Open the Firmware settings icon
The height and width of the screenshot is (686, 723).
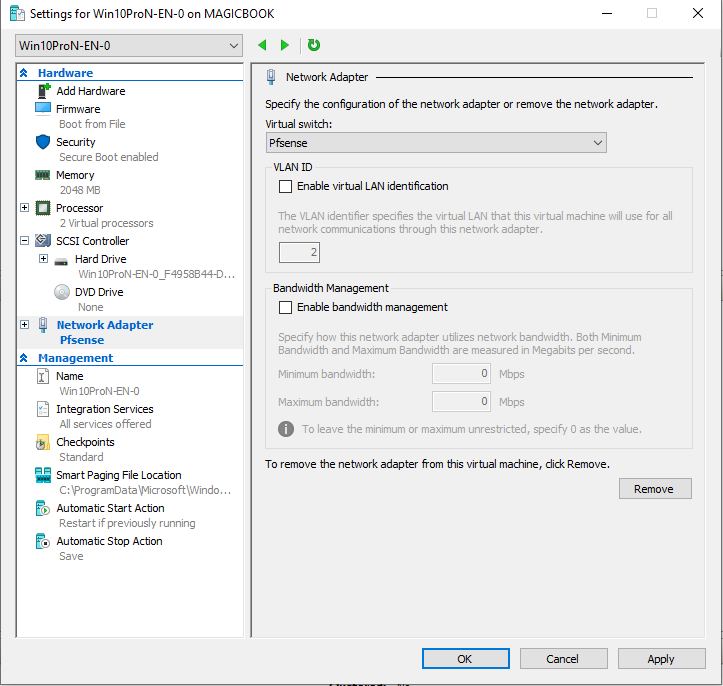pyautogui.click(x=43, y=109)
